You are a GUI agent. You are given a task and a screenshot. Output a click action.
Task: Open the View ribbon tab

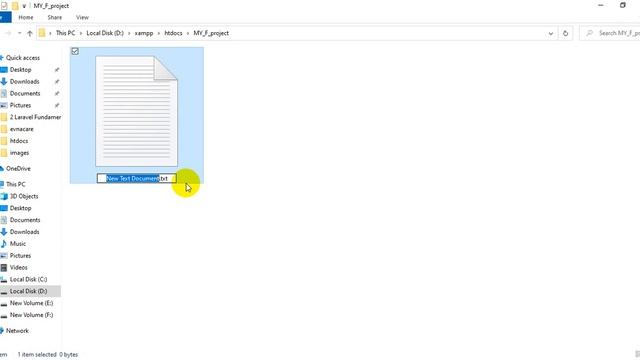tap(82, 18)
